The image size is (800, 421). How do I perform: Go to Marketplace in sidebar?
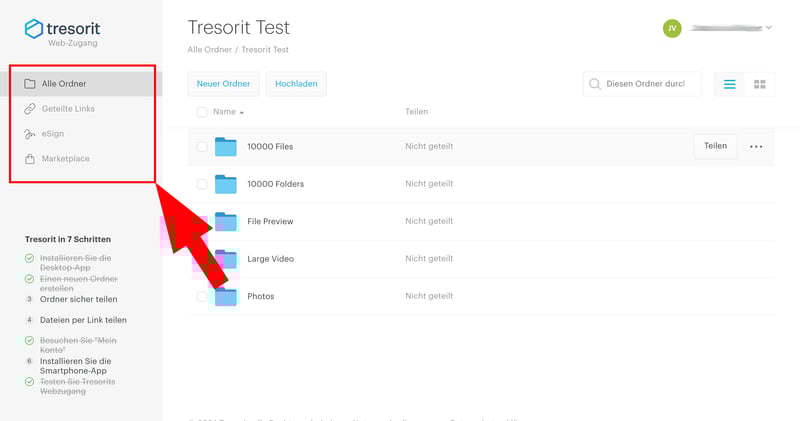click(65, 158)
